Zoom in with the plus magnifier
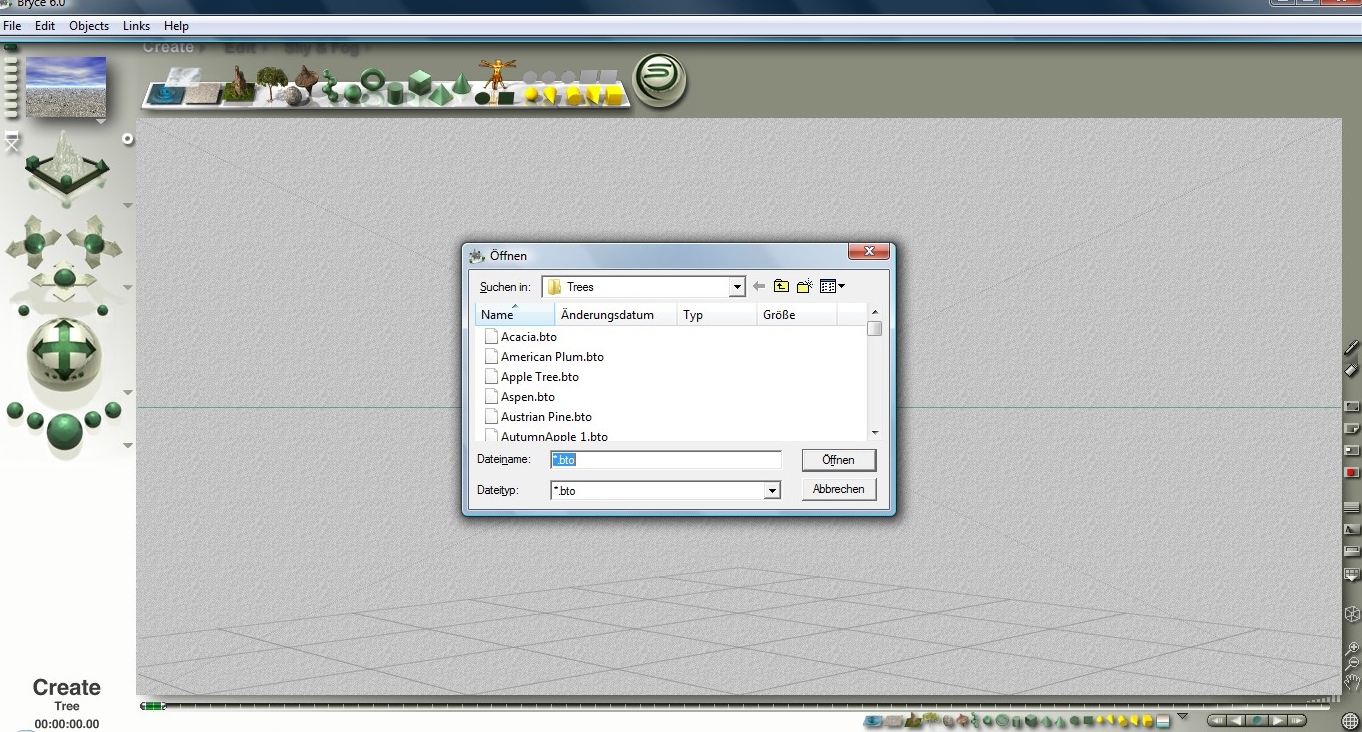1362x732 pixels. tap(1352, 647)
